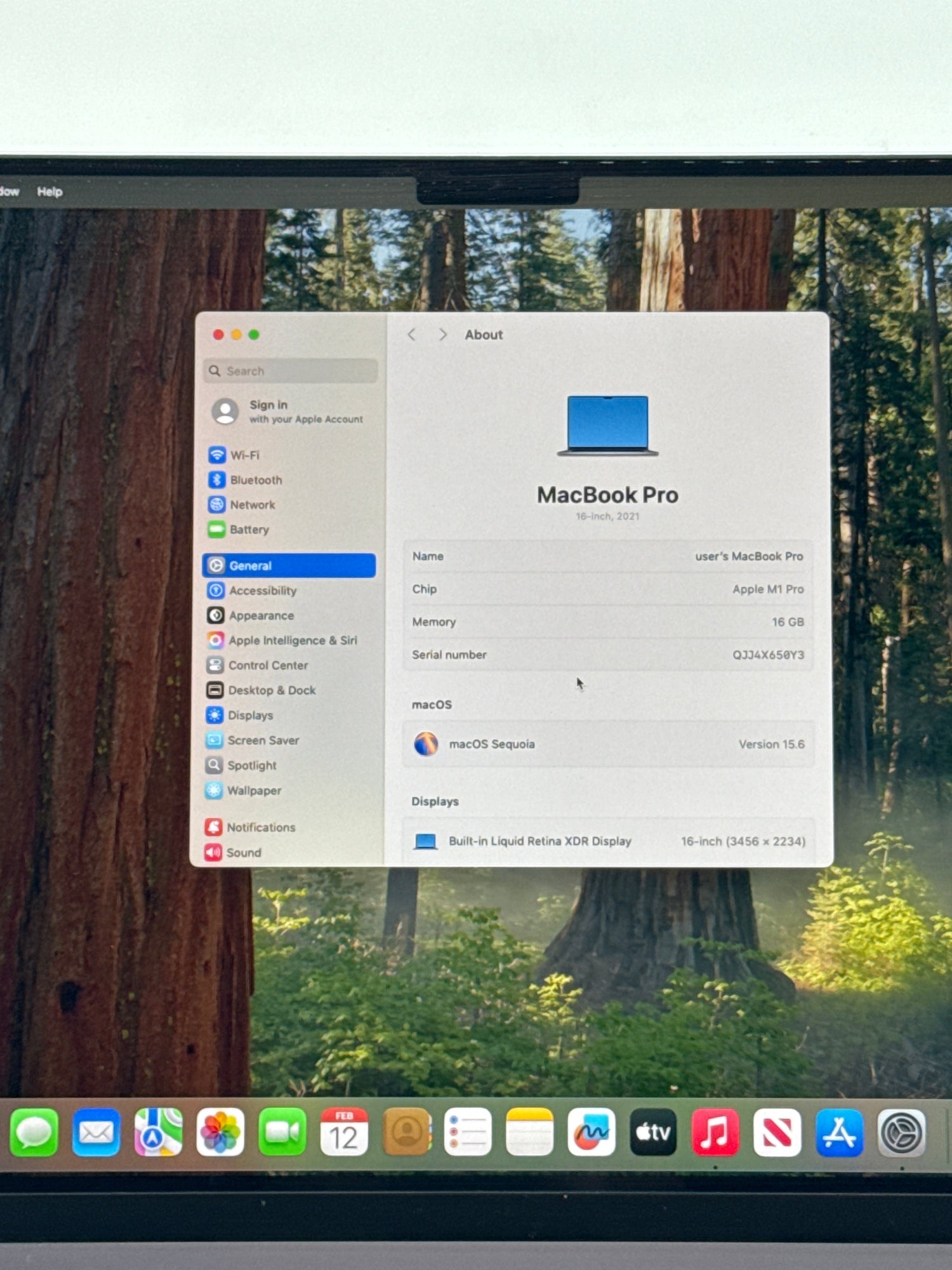Open Calendar from the Dock

click(343, 1133)
